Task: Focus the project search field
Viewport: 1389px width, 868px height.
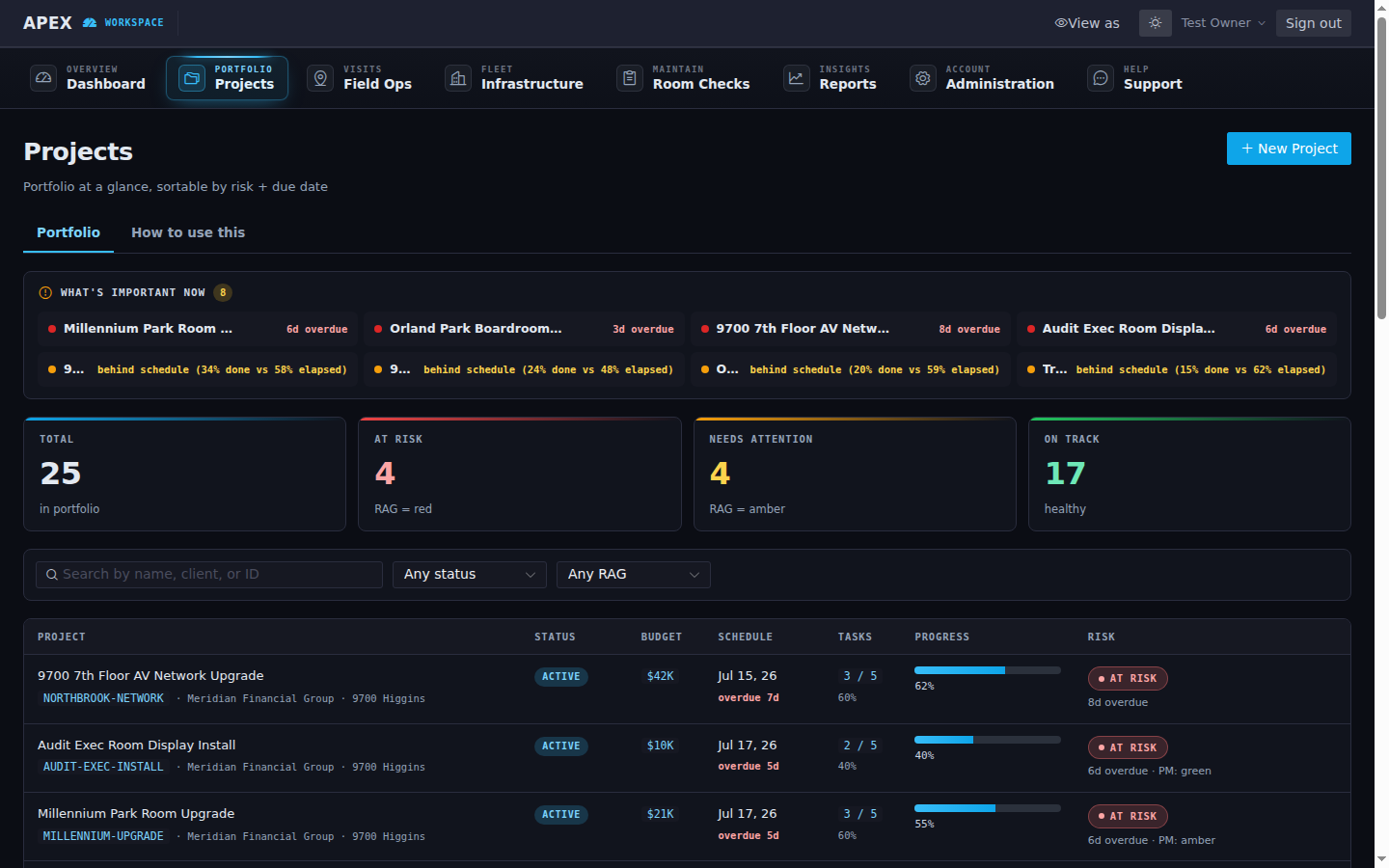Action: click(209, 575)
